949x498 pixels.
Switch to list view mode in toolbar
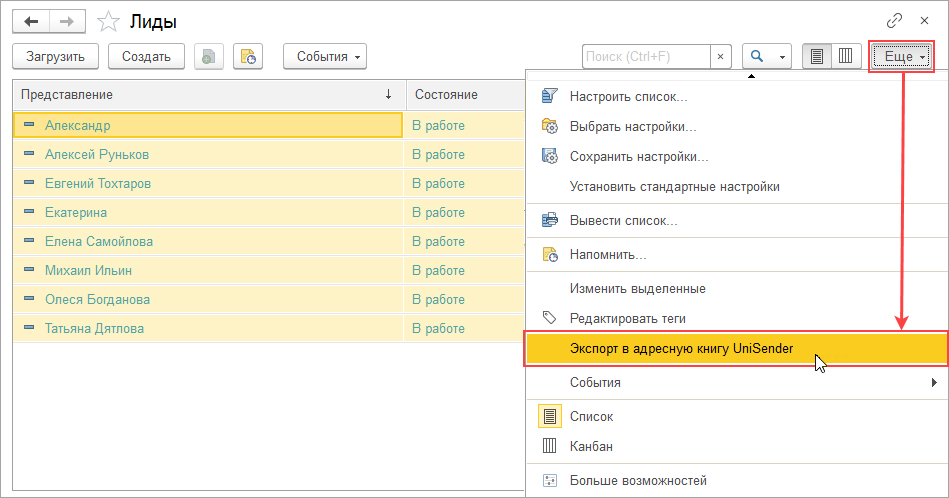pos(817,56)
